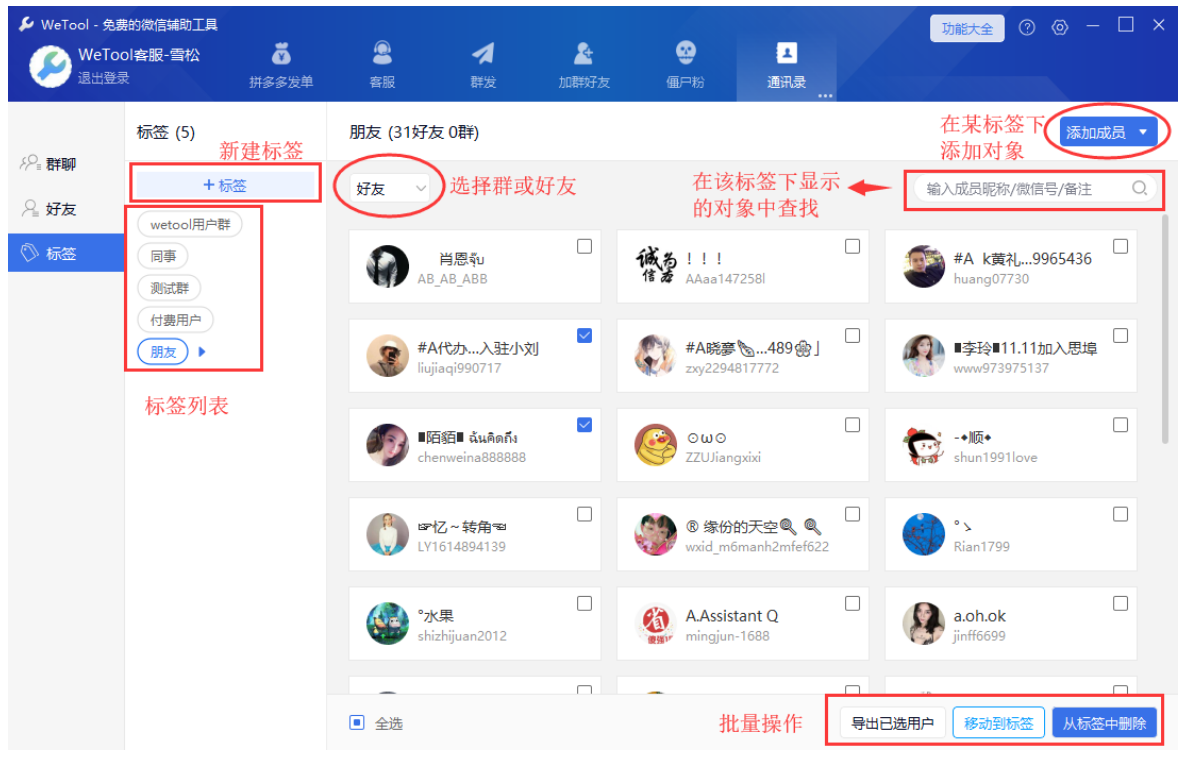Open the 好友 type dropdown

[x=391, y=188]
